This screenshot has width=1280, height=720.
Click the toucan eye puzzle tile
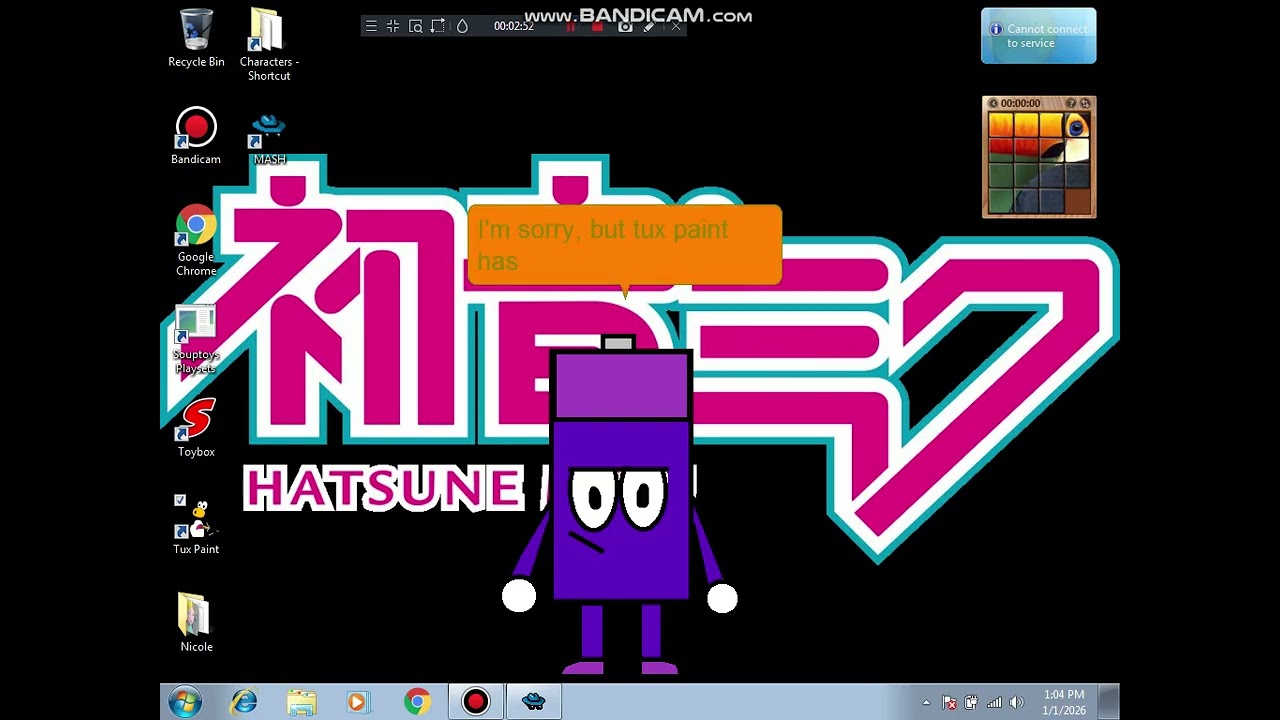pyautogui.click(x=1077, y=125)
